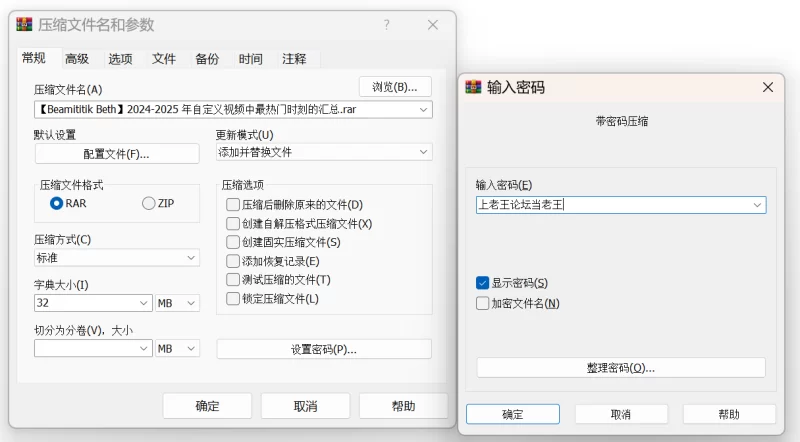Image resolution: width=800 pixels, height=442 pixels.
Task: Check 压缩后删除原来的文件
Action: pyautogui.click(x=233, y=205)
